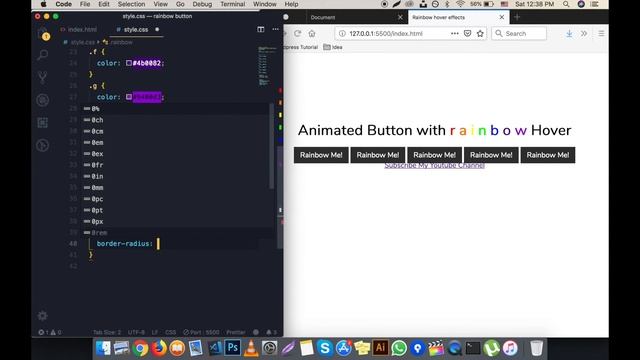Click the color swatch on the .g rule
Image resolution: width=640 pixels, height=360 pixels.
tap(129, 97)
